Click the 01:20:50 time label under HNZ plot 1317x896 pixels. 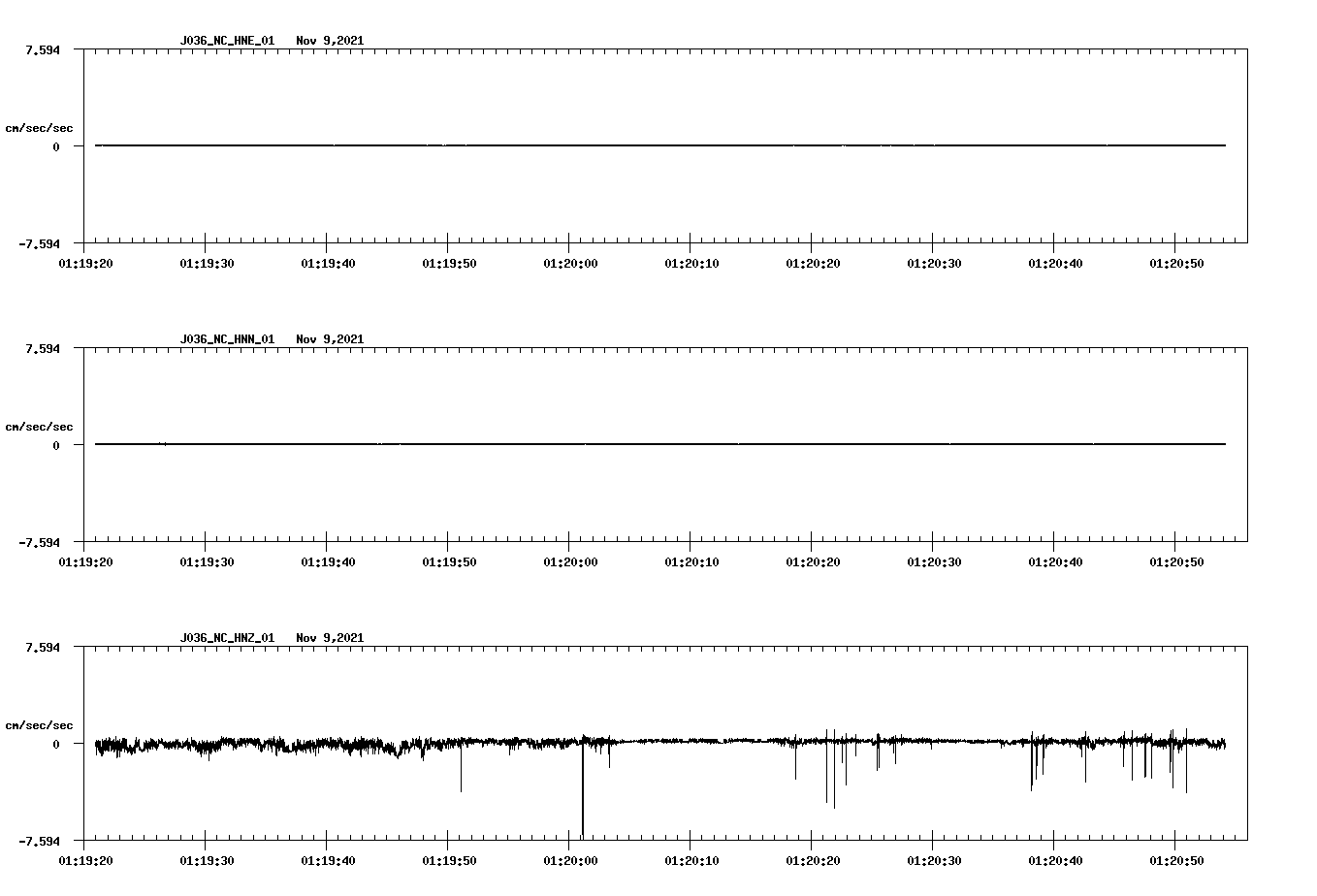click(x=1176, y=860)
